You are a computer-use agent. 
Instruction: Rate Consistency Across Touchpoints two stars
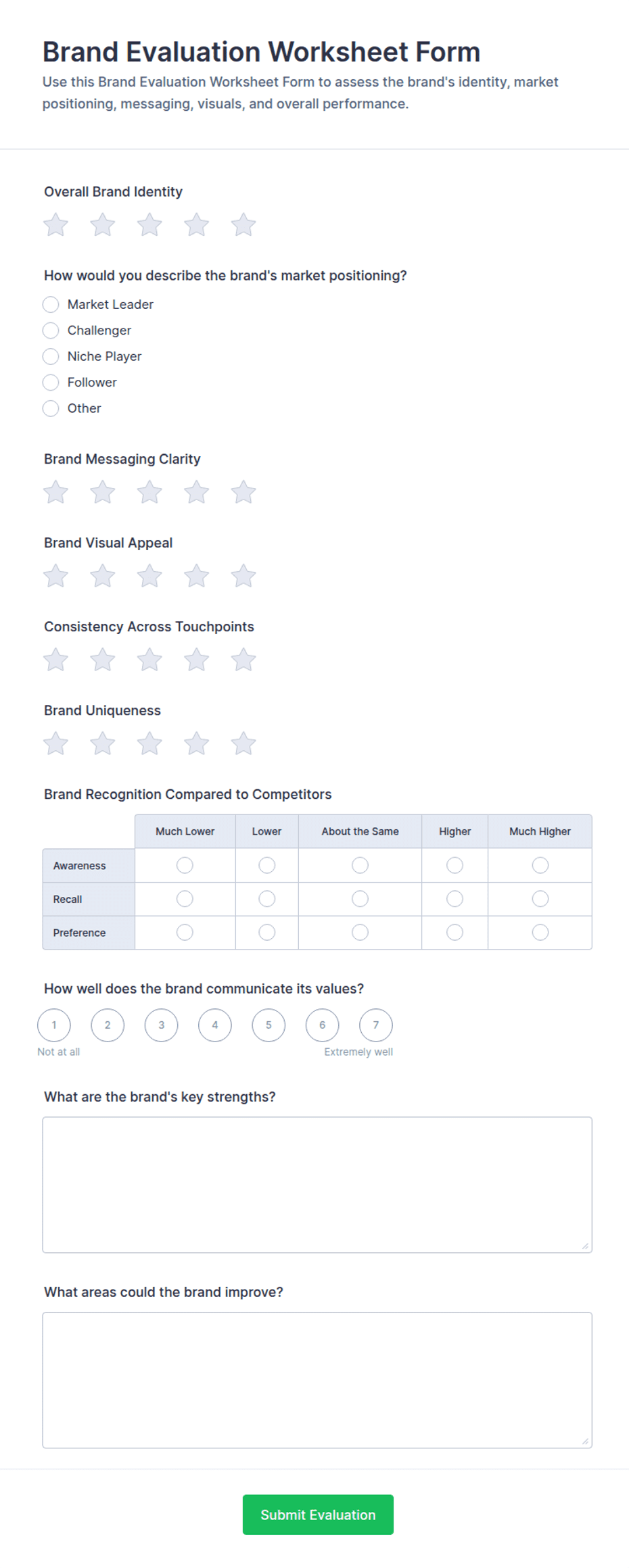(x=103, y=660)
